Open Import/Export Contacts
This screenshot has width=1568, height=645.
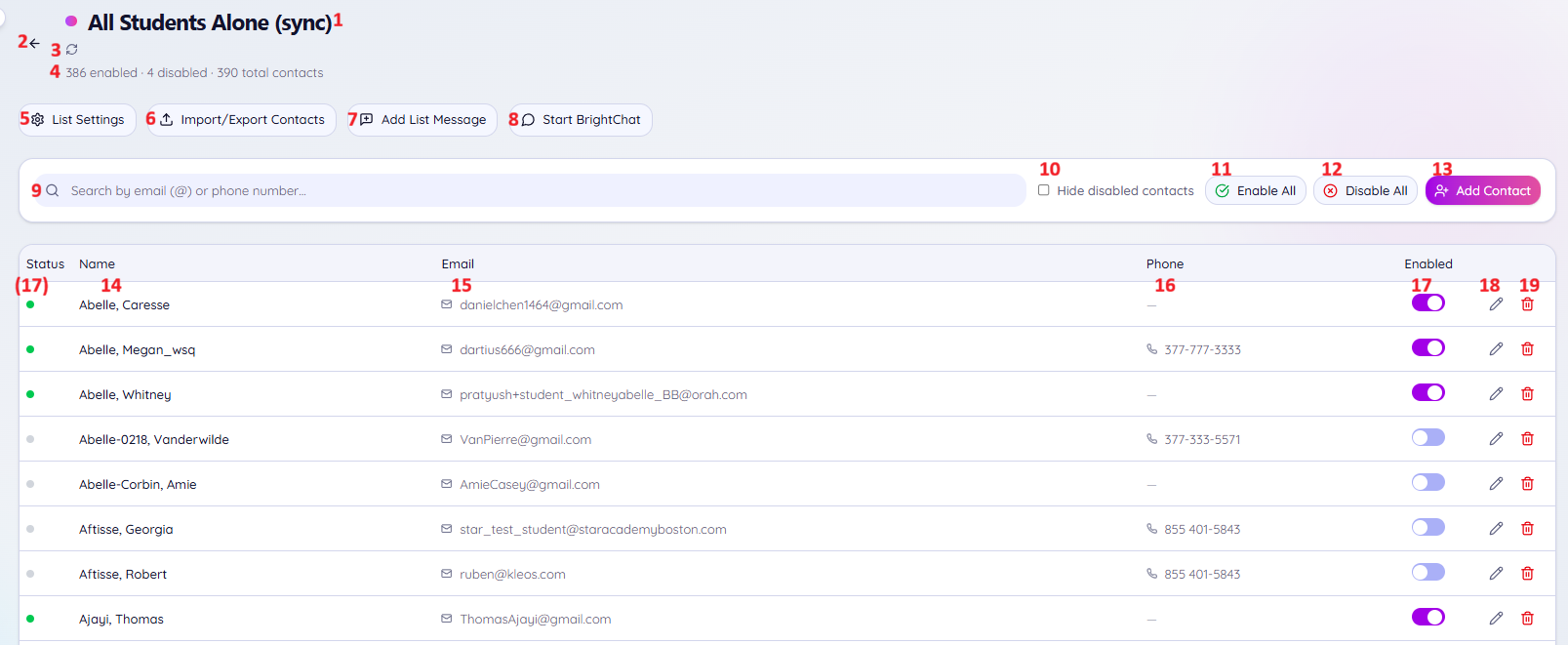point(241,120)
